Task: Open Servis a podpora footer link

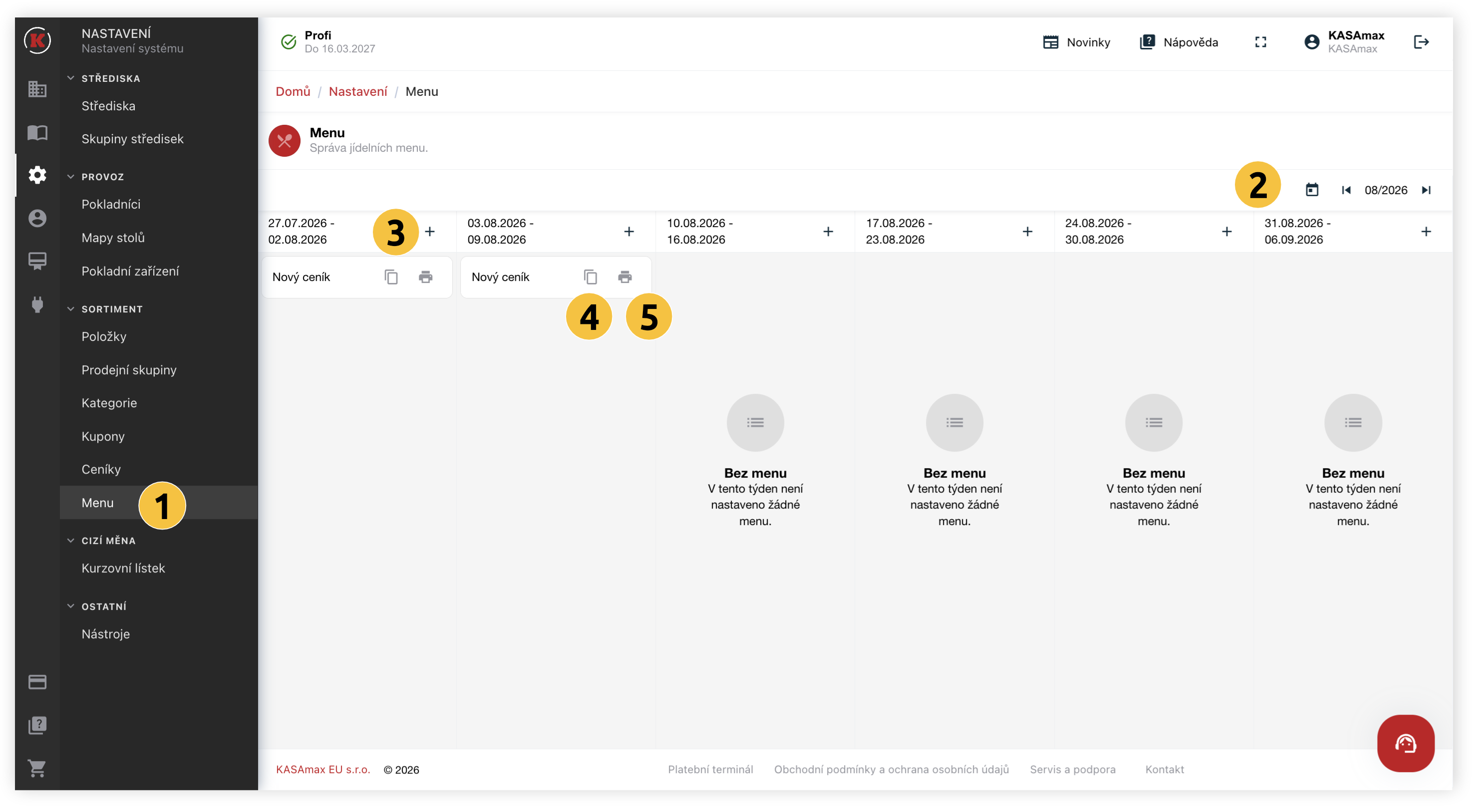Action: tap(1073, 770)
